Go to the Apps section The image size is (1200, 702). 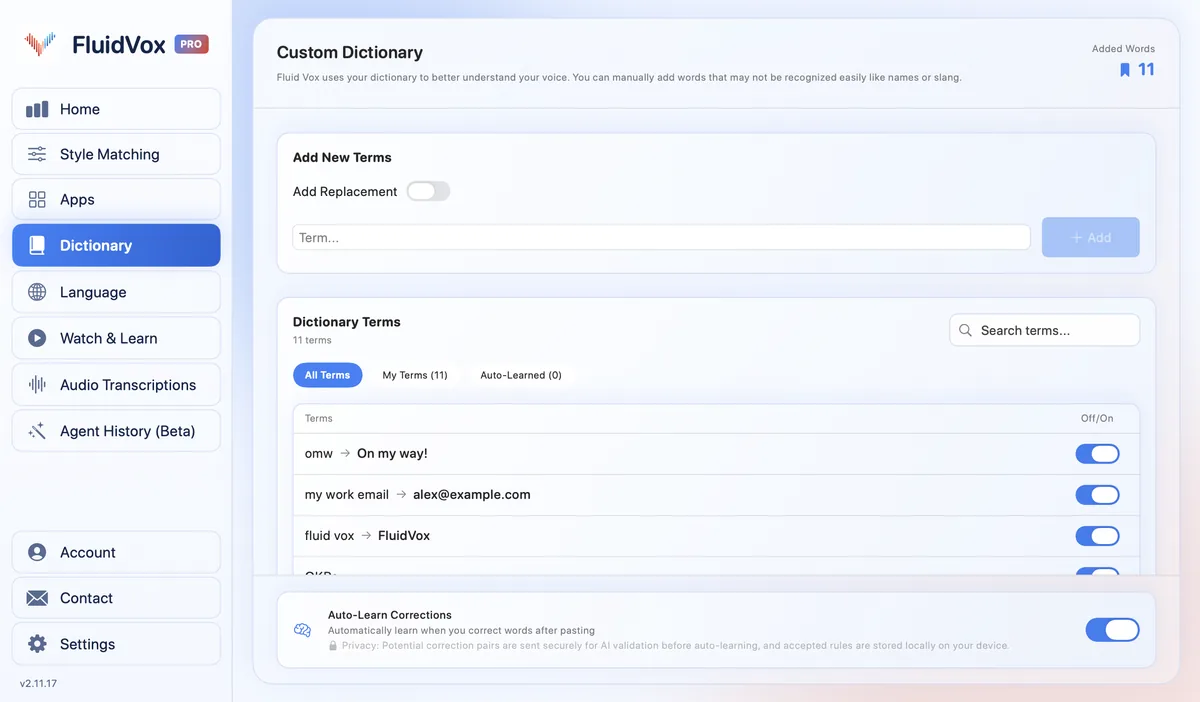[x=116, y=199]
